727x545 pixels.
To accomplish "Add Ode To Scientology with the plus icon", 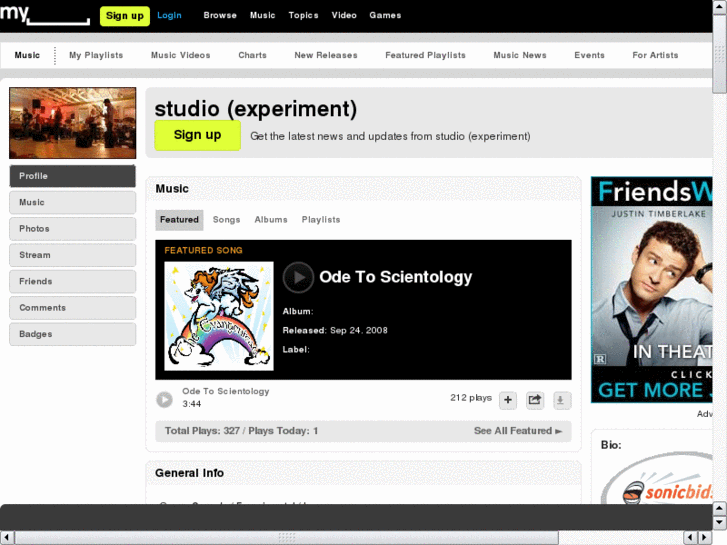I will pos(508,400).
